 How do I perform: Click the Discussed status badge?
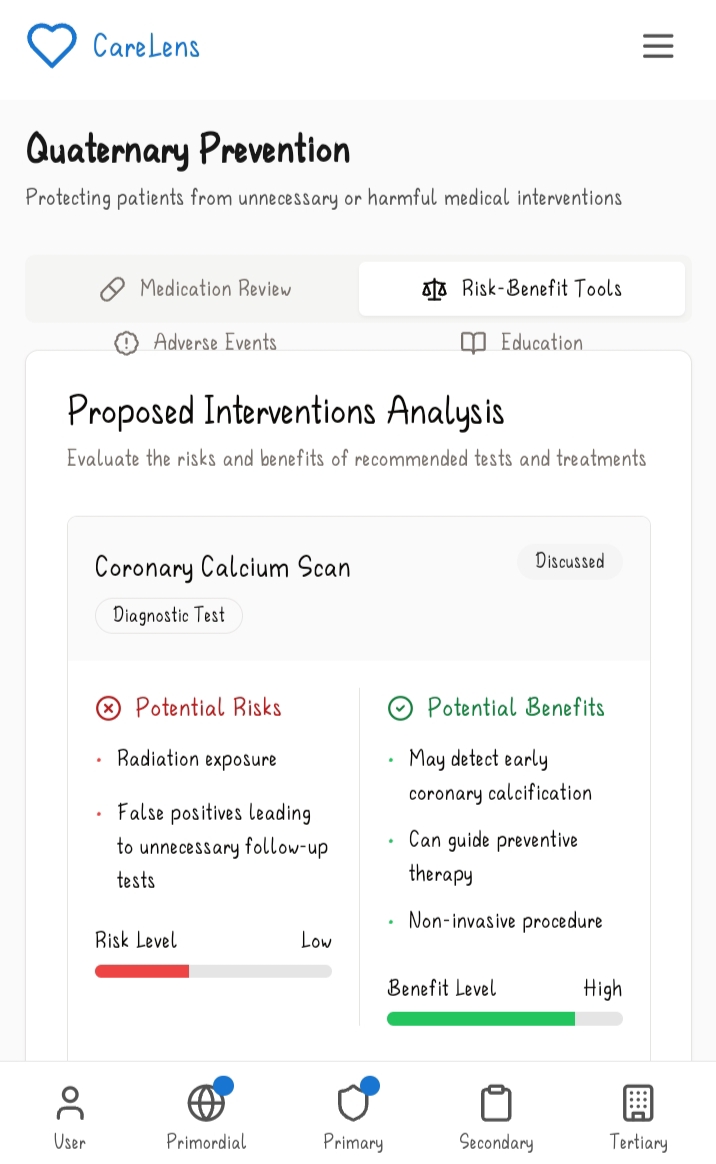pos(569,562)
